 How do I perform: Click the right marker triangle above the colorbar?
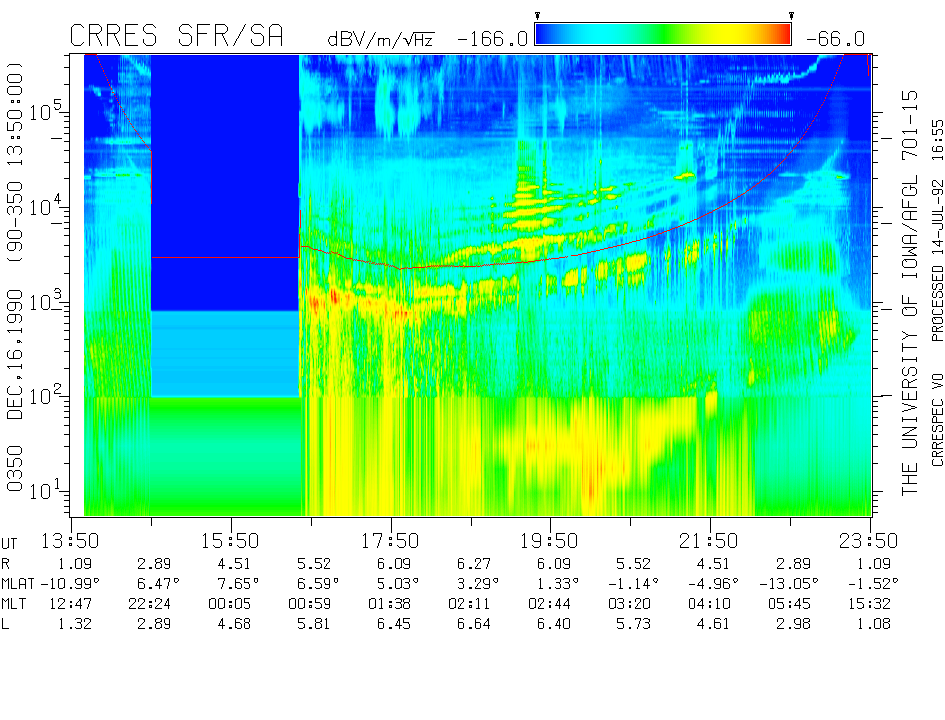click(x=791, y=16)
